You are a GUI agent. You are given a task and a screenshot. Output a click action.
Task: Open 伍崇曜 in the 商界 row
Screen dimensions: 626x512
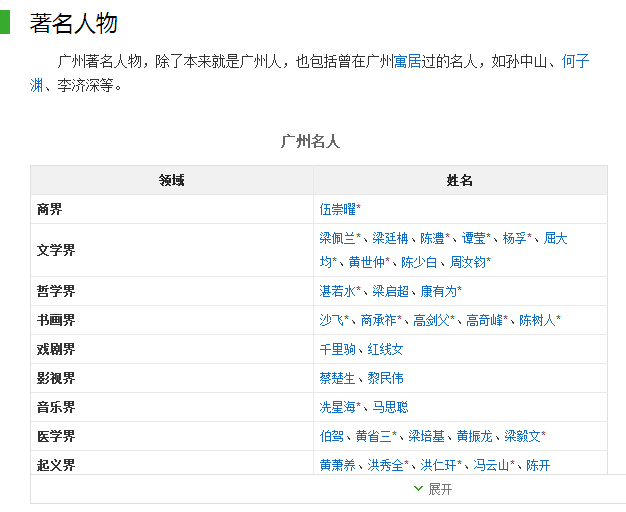[x=337, y=209]
